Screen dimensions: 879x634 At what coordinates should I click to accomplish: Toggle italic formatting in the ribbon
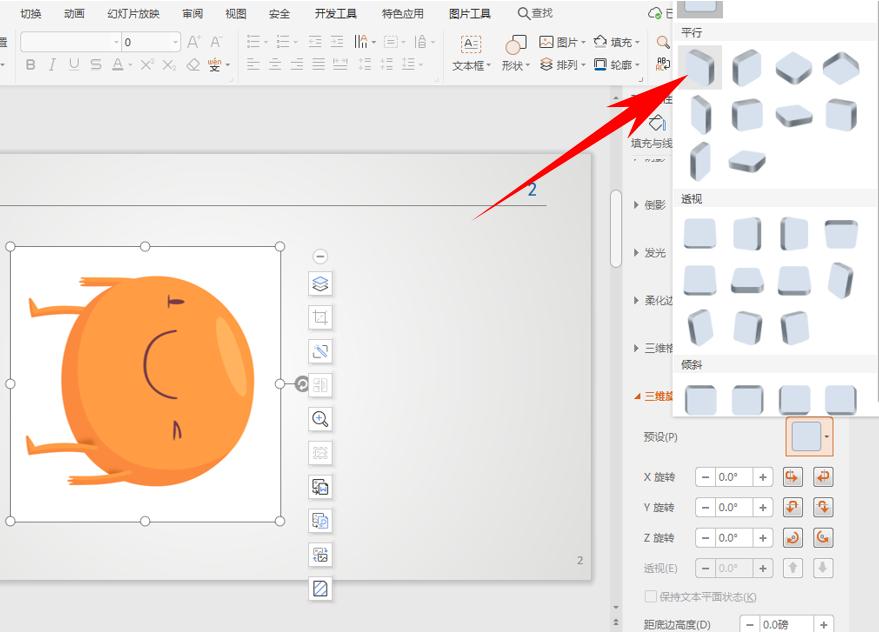[52, 65]
